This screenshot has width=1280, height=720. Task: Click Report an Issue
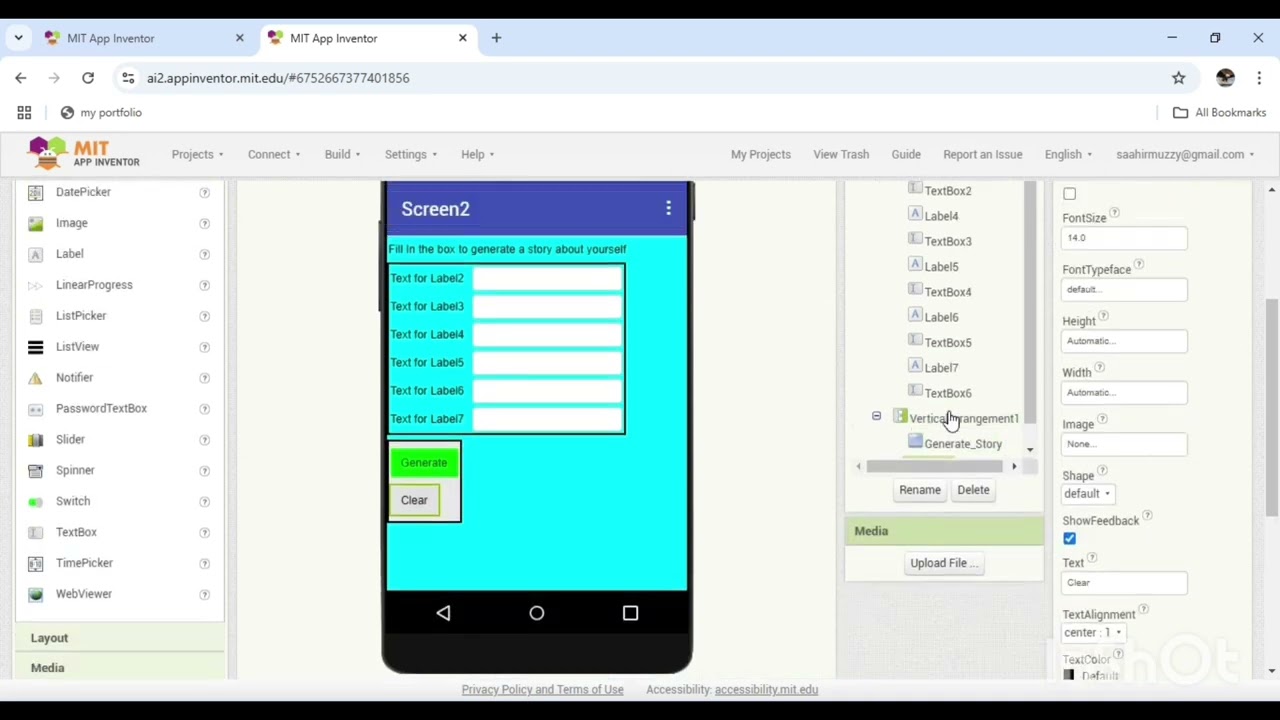982,154
